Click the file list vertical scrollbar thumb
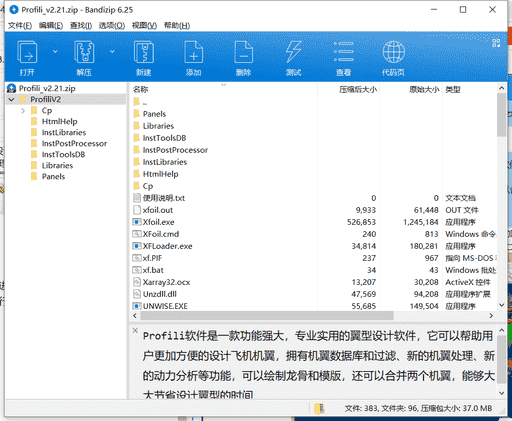Image resolution: width=512 pixels, height=421 pixels. click(x=501, y=115)
